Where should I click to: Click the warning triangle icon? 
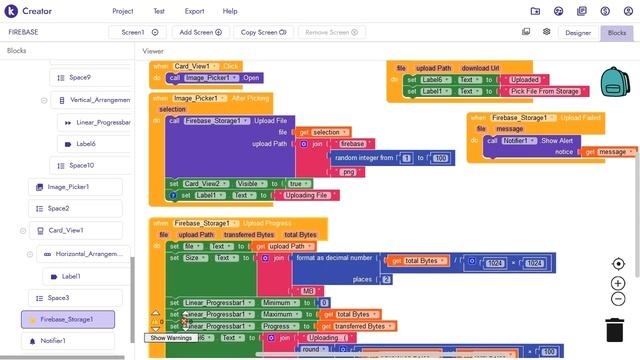pyautogui.click(x=156, y=322)
